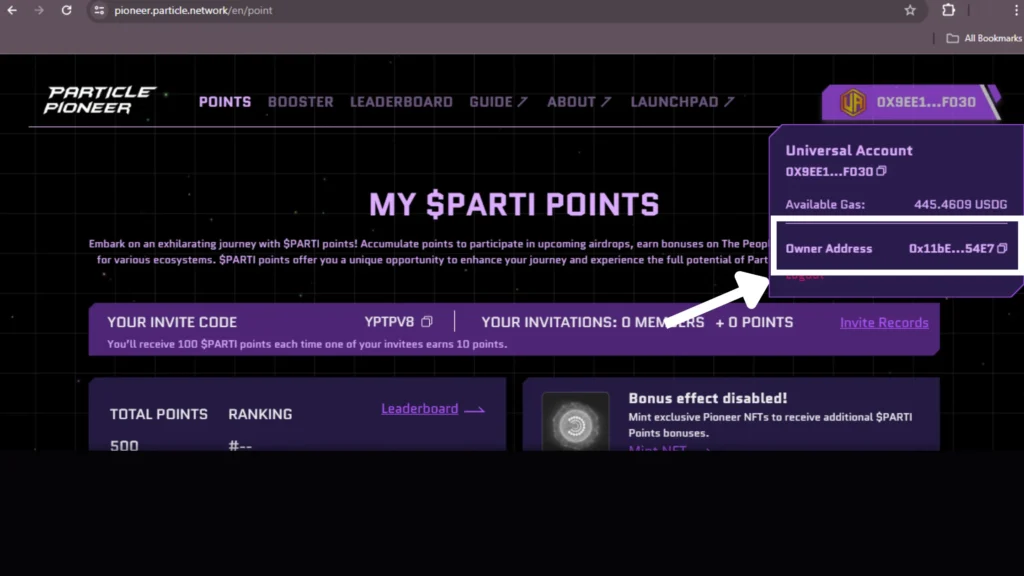Open site information icon in address bar
The height and width of the screenshot is (576, 1024).
coord(99,10)
